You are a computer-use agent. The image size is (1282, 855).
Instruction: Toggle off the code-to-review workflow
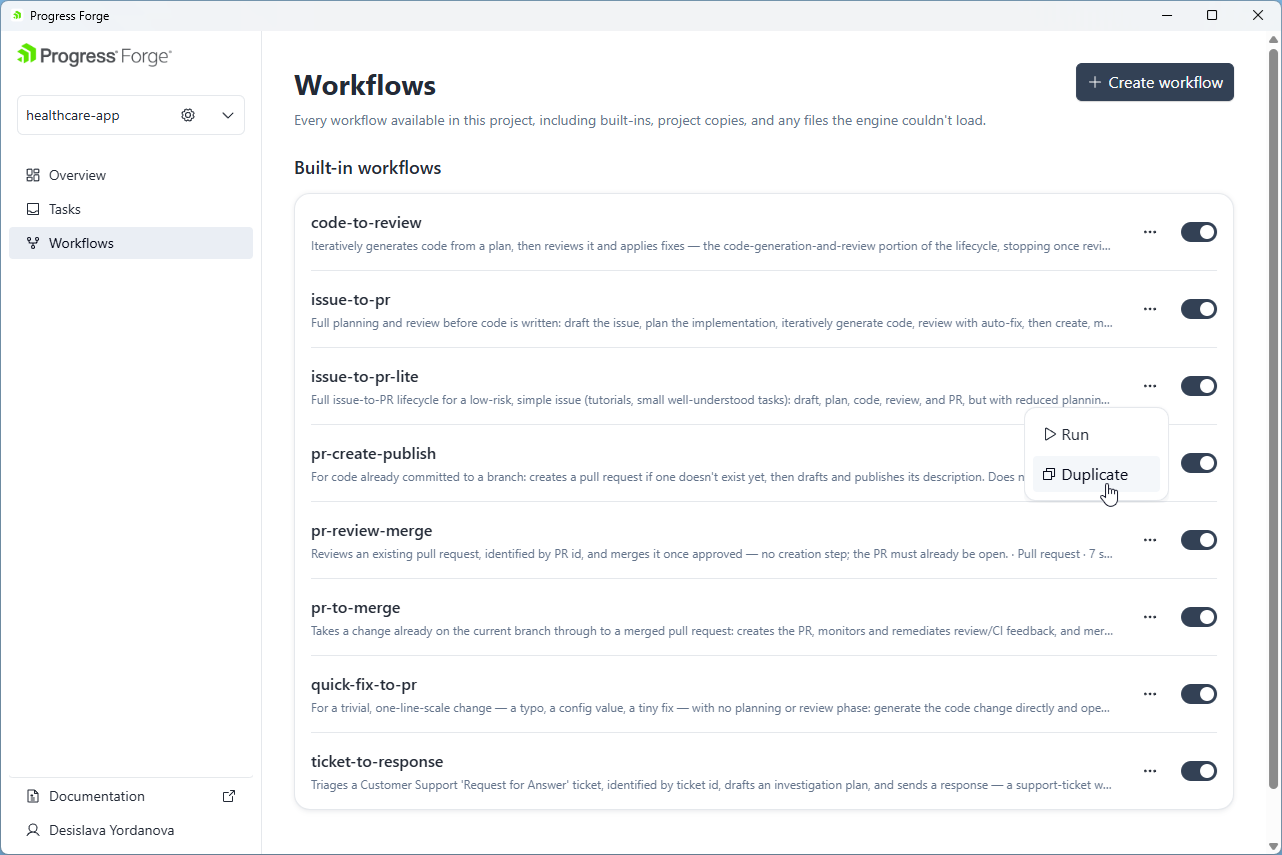[1199, 232]
